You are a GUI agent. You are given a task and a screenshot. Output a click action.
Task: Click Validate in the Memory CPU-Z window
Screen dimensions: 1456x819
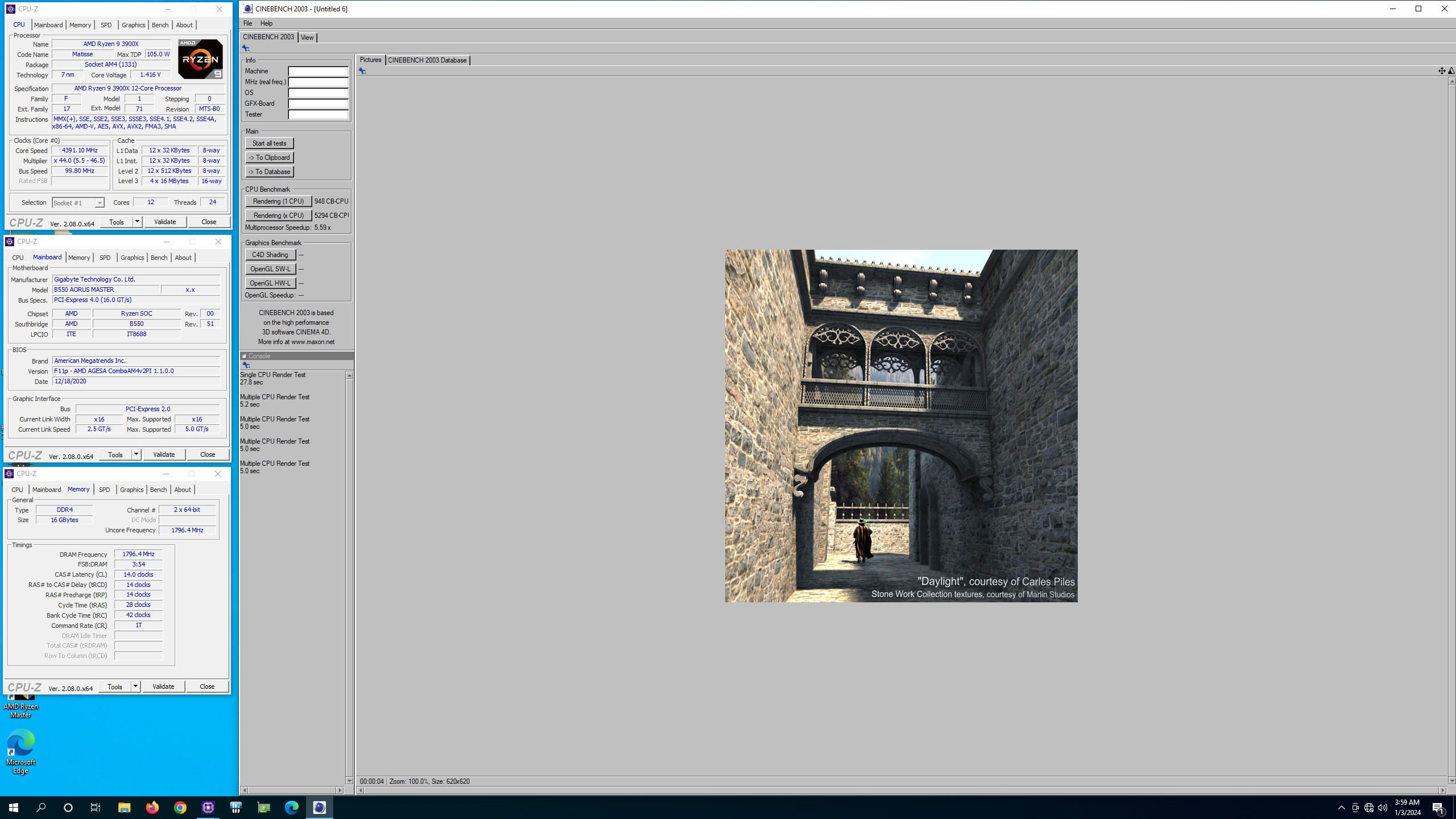pyautogui.click(x=163, y=686)
